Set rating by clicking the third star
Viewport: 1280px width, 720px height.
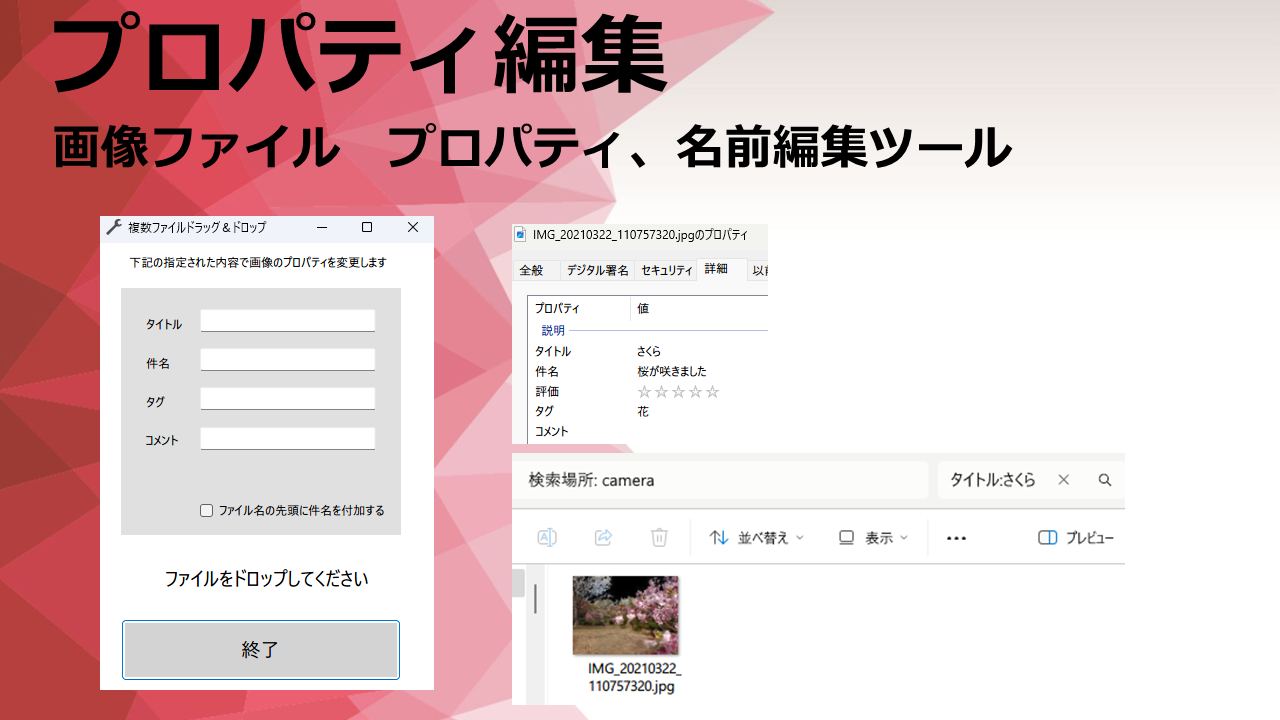[x=678, y=392]
